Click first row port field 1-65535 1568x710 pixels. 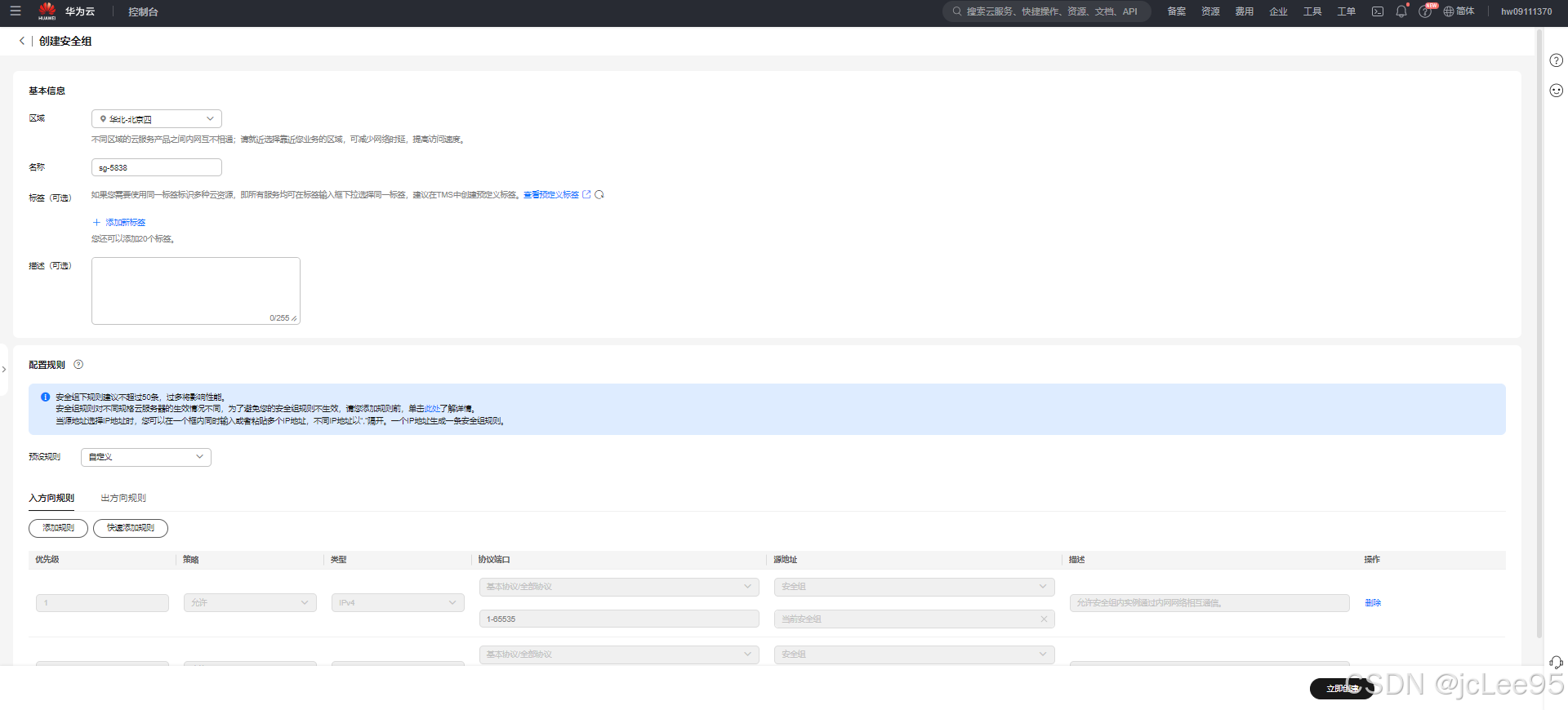[619, 619]
